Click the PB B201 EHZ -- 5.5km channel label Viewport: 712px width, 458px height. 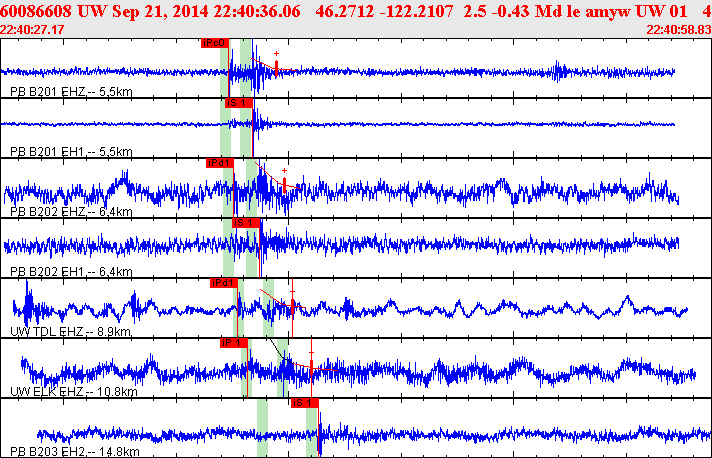(x=71, y=92)
